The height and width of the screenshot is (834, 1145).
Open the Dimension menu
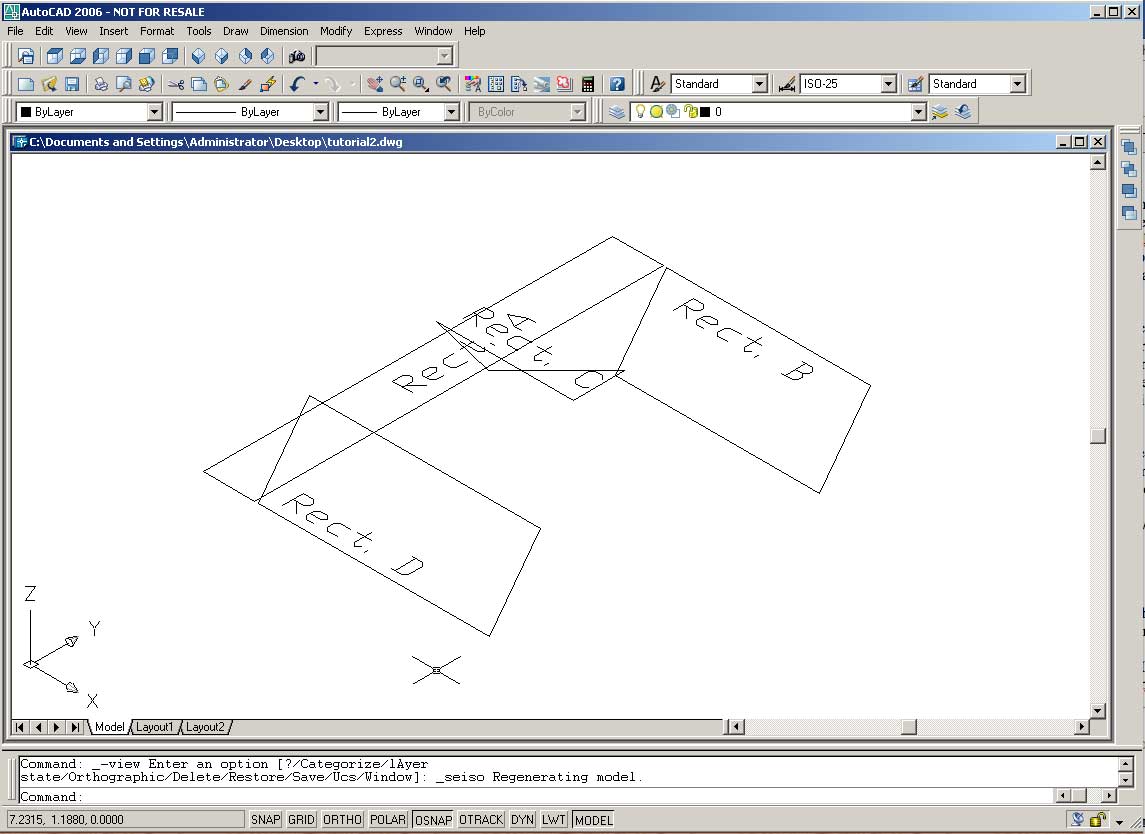point(284,31)
